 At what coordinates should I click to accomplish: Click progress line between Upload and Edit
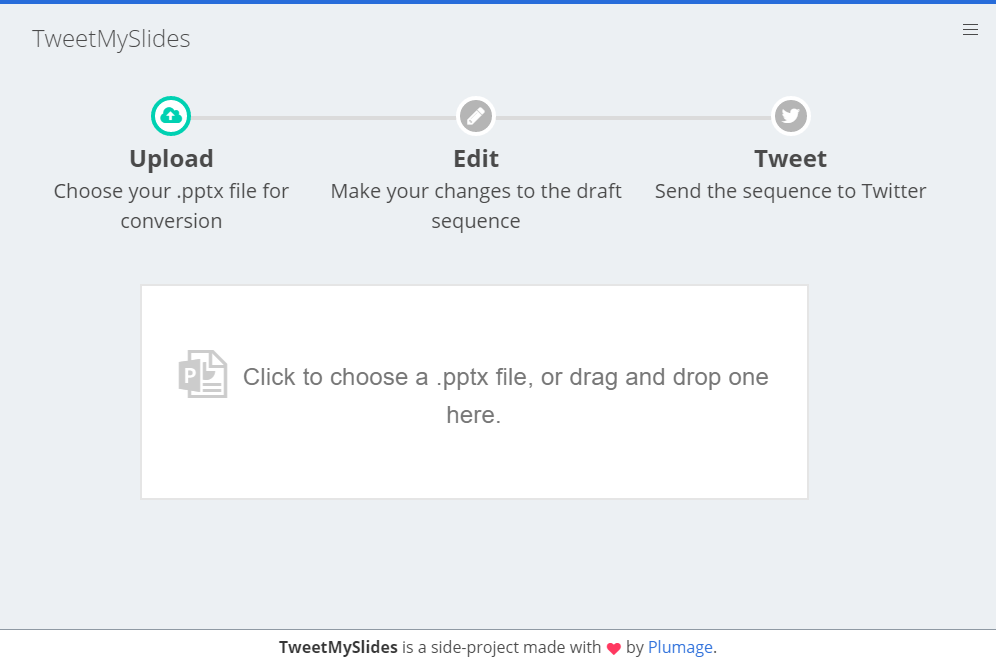[x=323, y=118]
